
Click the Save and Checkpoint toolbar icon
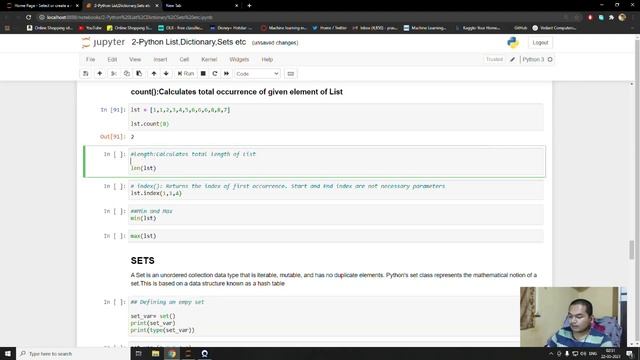(x=86, y=73)
